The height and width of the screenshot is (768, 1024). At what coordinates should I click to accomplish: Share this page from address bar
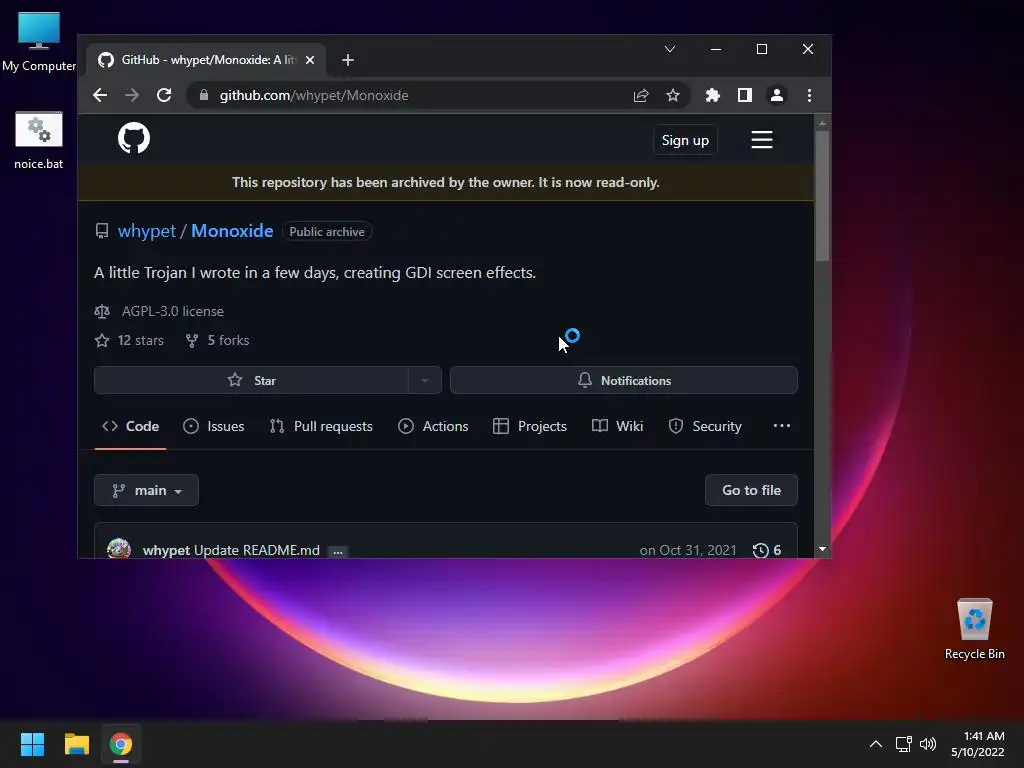(641, 95)
